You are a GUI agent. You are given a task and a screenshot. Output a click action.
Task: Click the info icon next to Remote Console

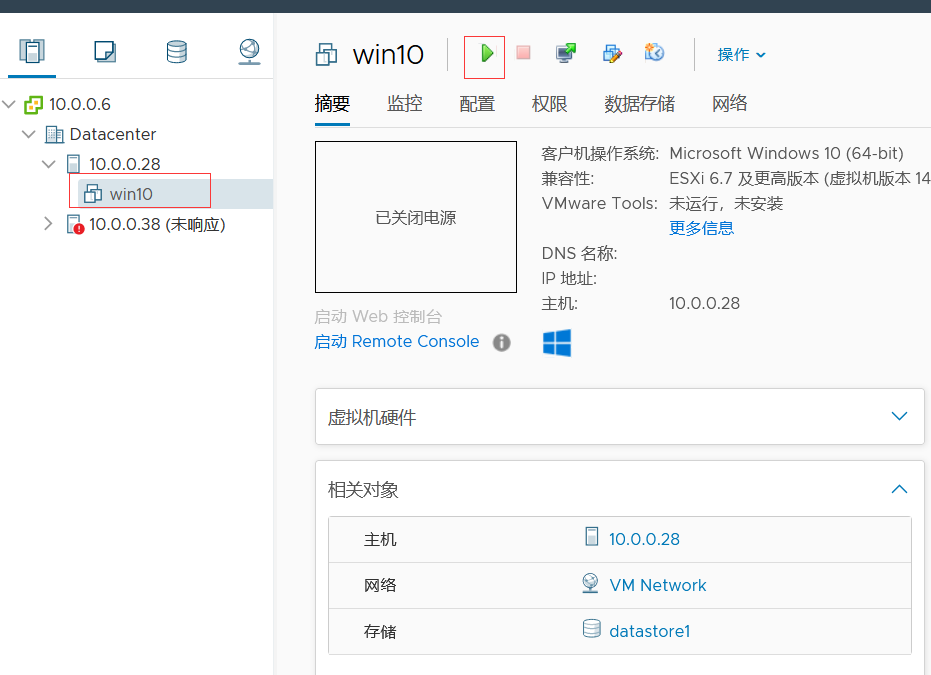502,343
